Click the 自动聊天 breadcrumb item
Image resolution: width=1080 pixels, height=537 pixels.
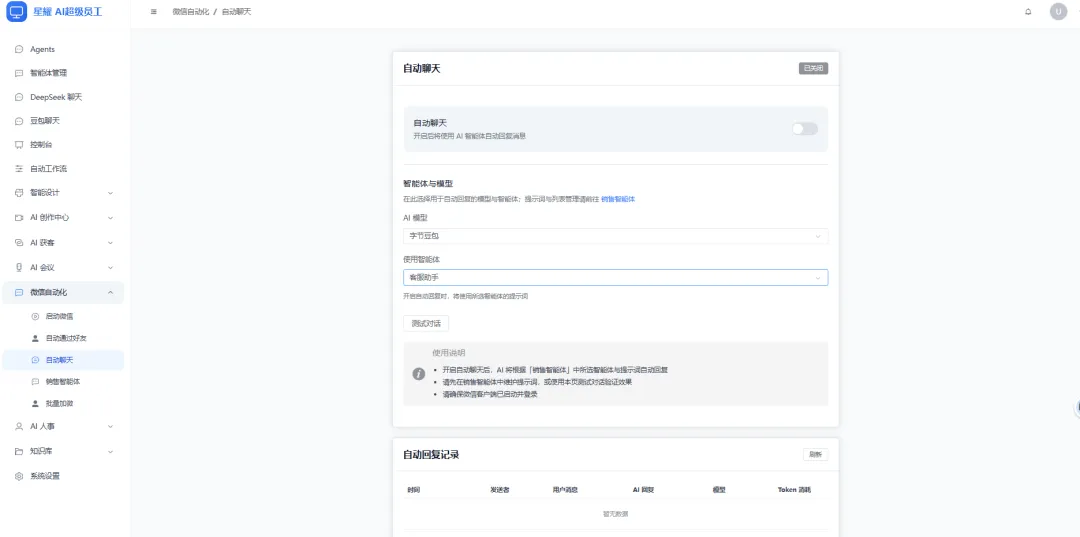tap(236, 12)
